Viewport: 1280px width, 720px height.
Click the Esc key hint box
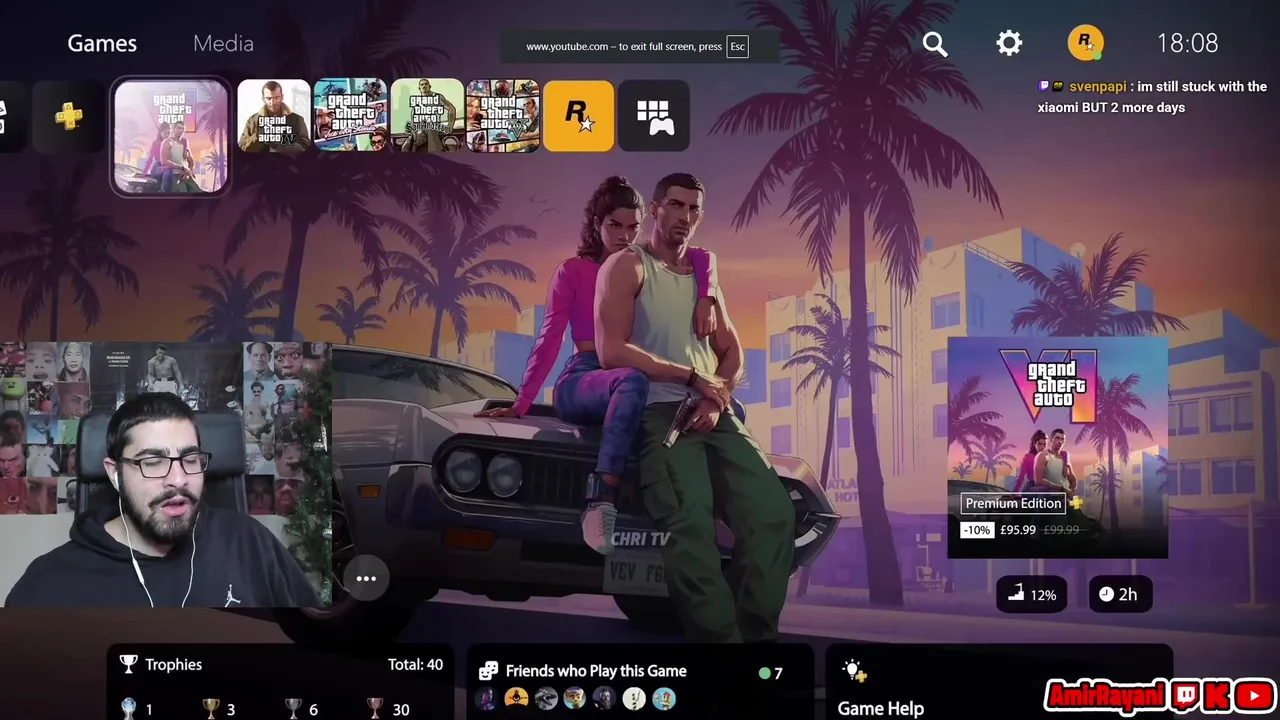click(x=737, y=46)
